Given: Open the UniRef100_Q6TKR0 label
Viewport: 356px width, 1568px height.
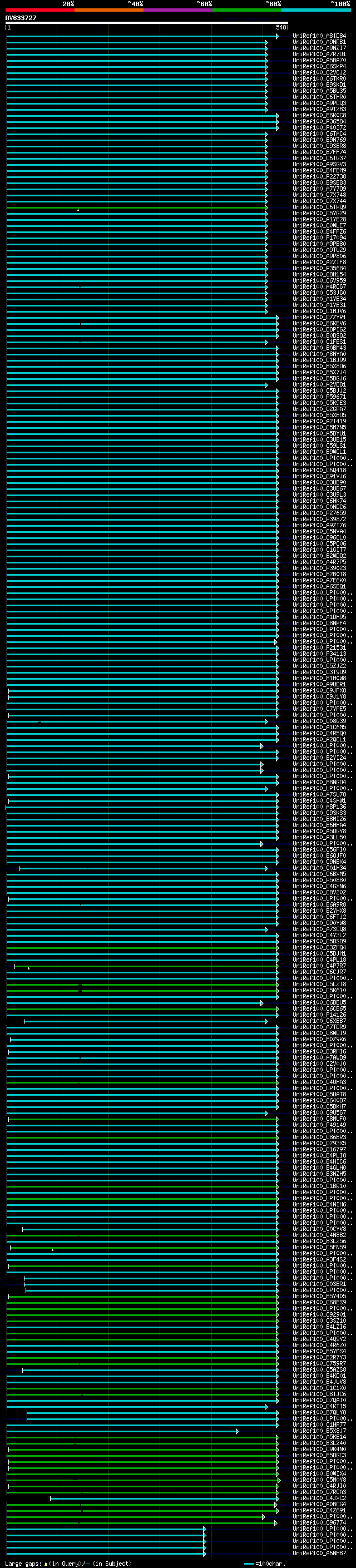Looking at the screenshot, I should (x=319, y=79).
